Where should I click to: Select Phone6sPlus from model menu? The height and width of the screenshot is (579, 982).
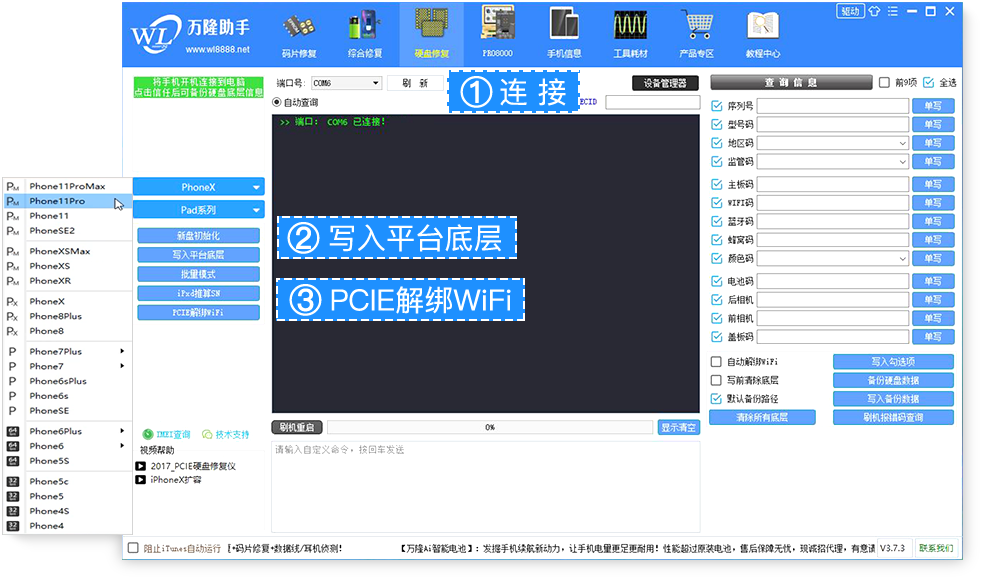coord(68,381)
